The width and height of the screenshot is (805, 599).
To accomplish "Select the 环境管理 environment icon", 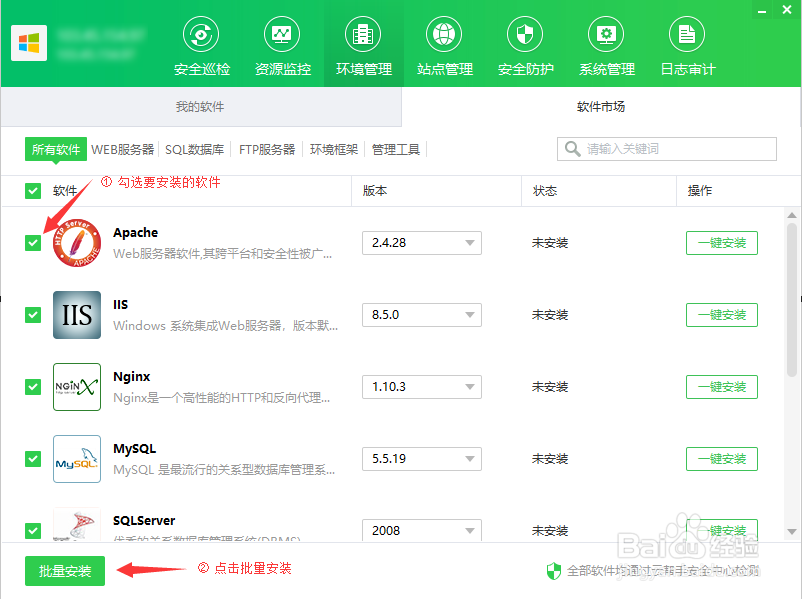I will tap(362, 33).
